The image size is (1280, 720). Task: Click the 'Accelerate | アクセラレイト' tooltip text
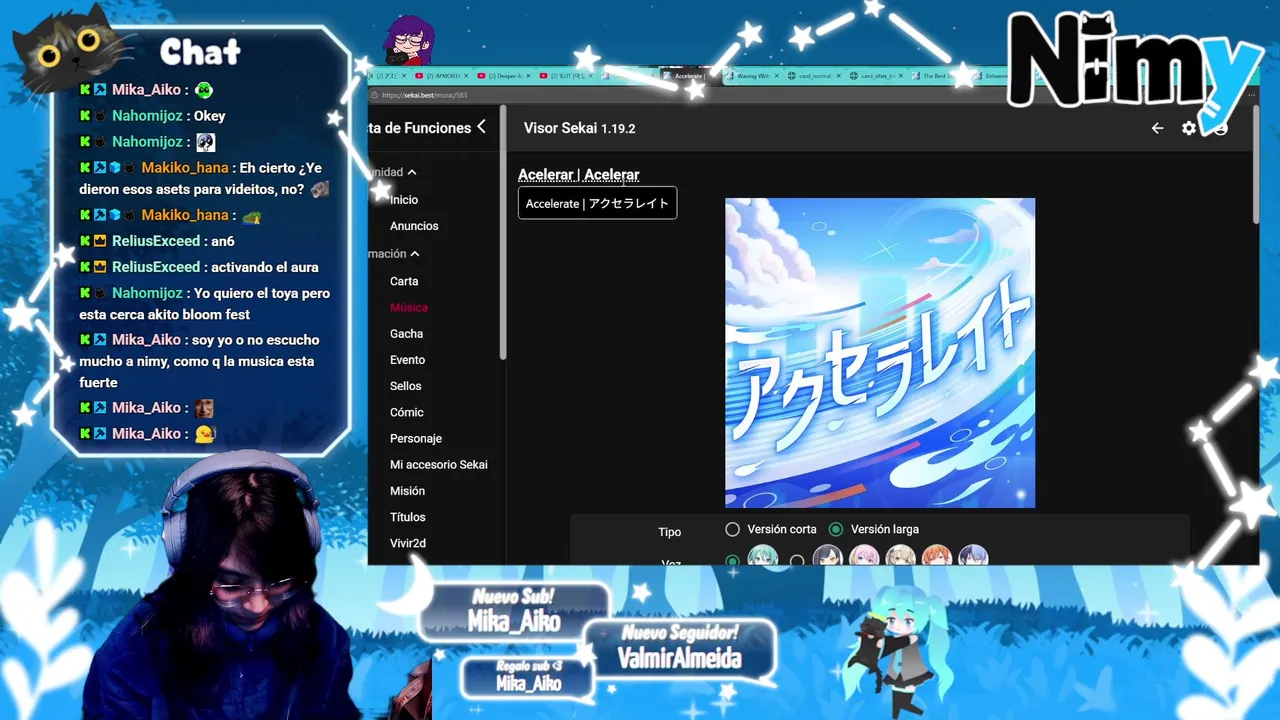(597, 203)
